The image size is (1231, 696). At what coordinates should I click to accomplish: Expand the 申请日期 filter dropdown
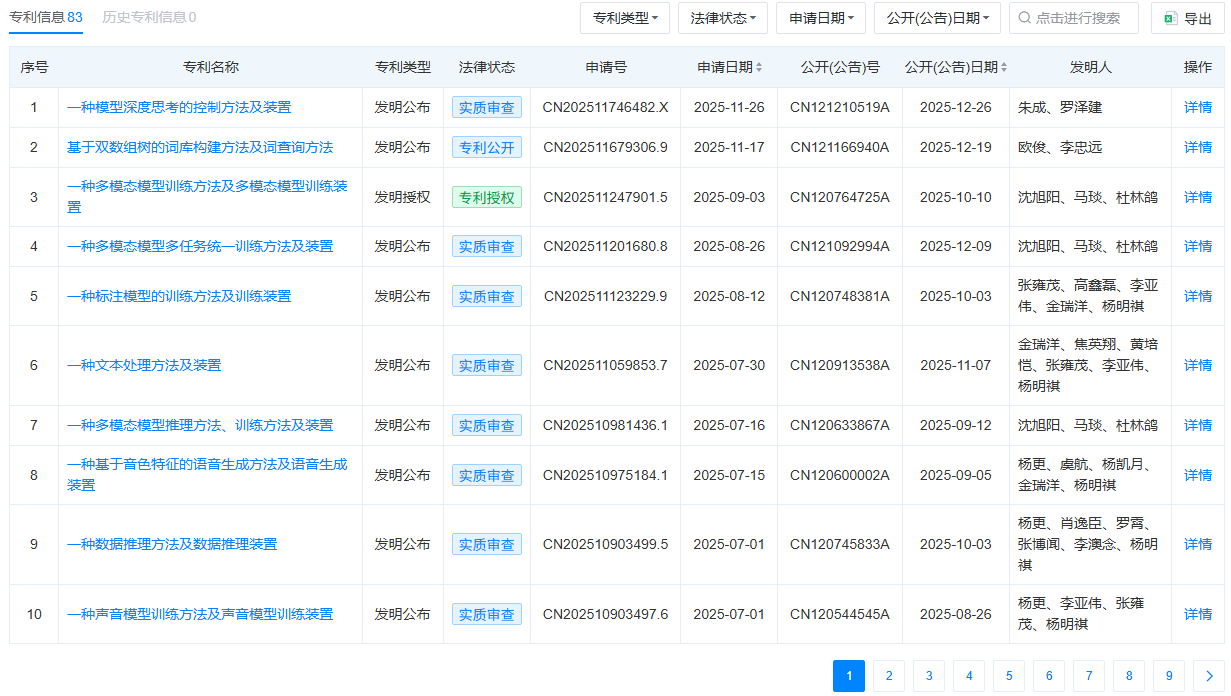[x=821, y=18]
